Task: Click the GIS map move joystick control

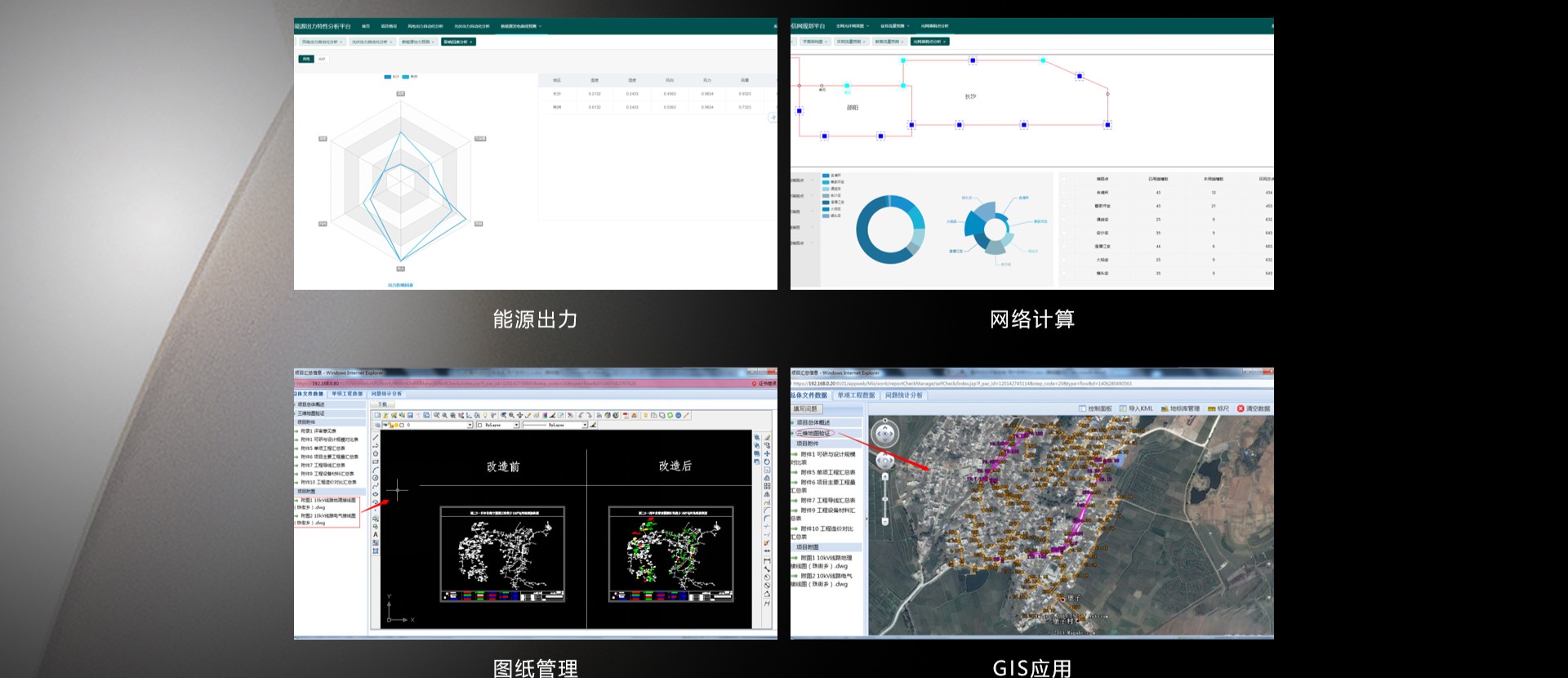Action: tap(885, 460)
